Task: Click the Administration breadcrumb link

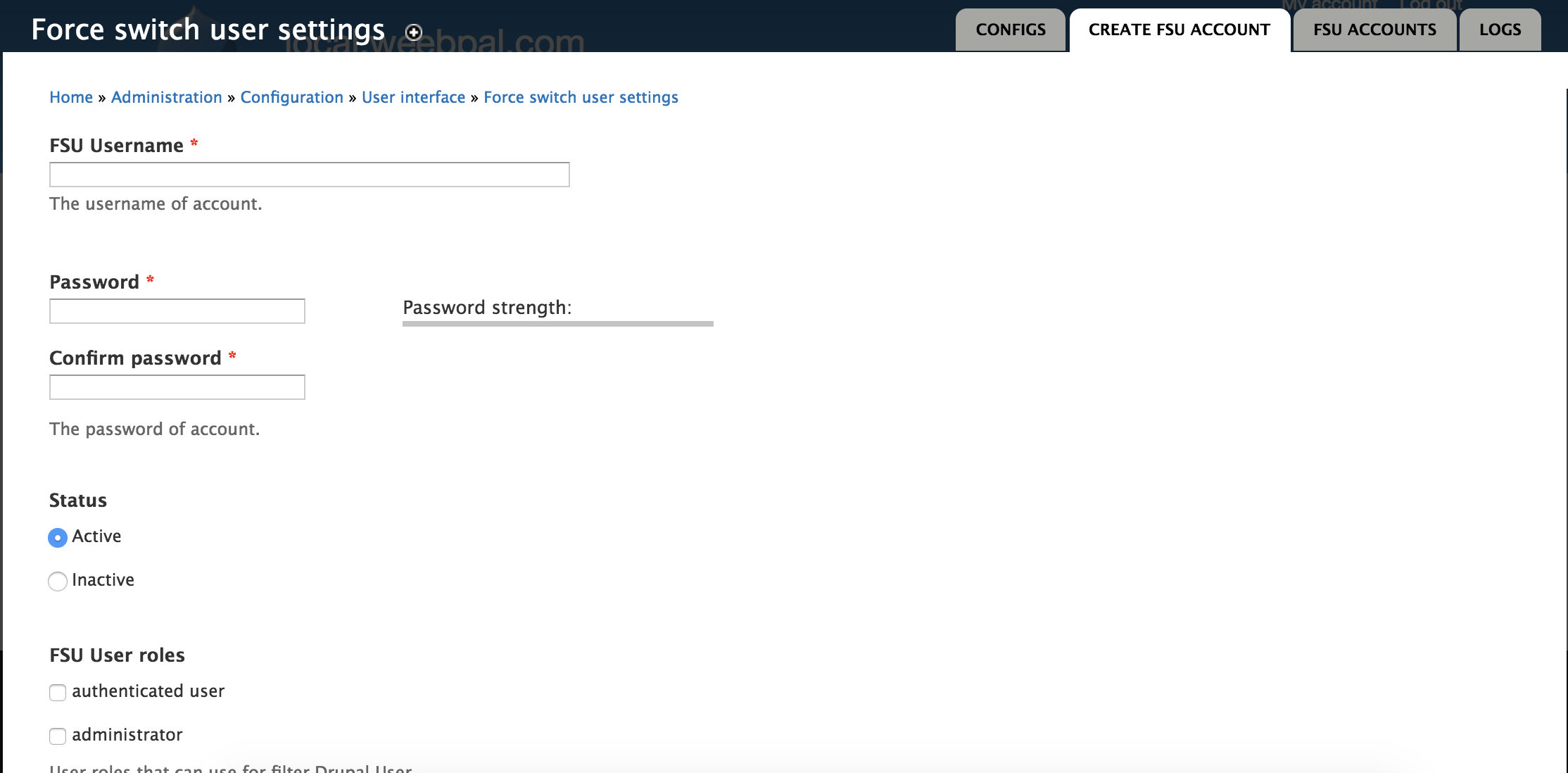Action: tap(167, 97)
